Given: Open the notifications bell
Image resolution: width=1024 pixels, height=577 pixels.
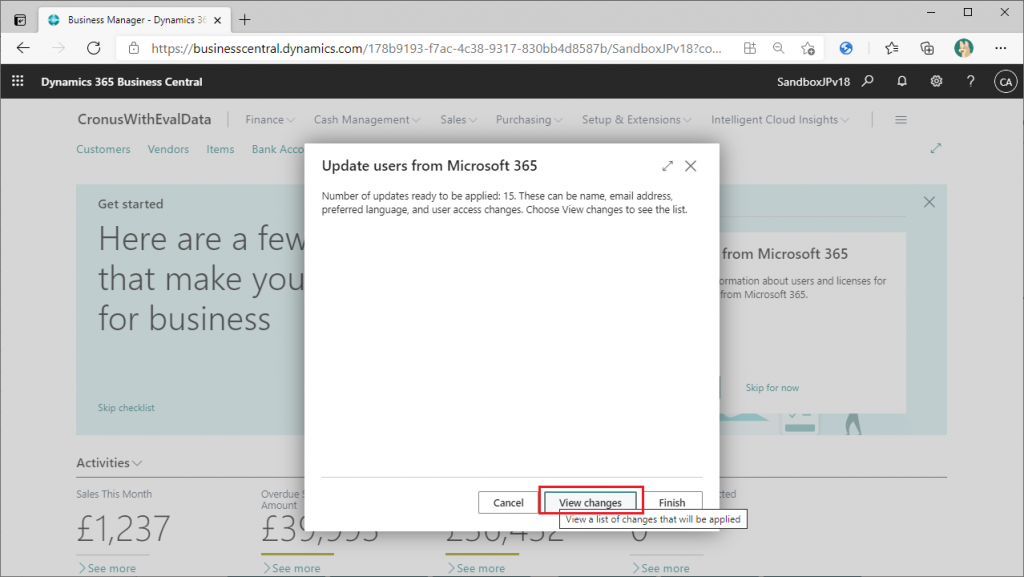Looking at the screenshot, I should tap(902, 81).
